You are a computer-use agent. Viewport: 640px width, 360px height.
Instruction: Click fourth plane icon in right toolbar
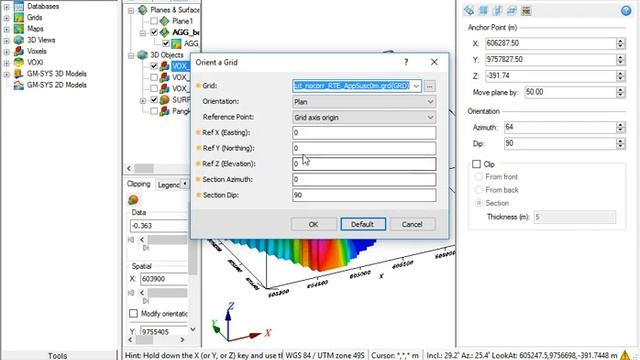click(512, 11)
